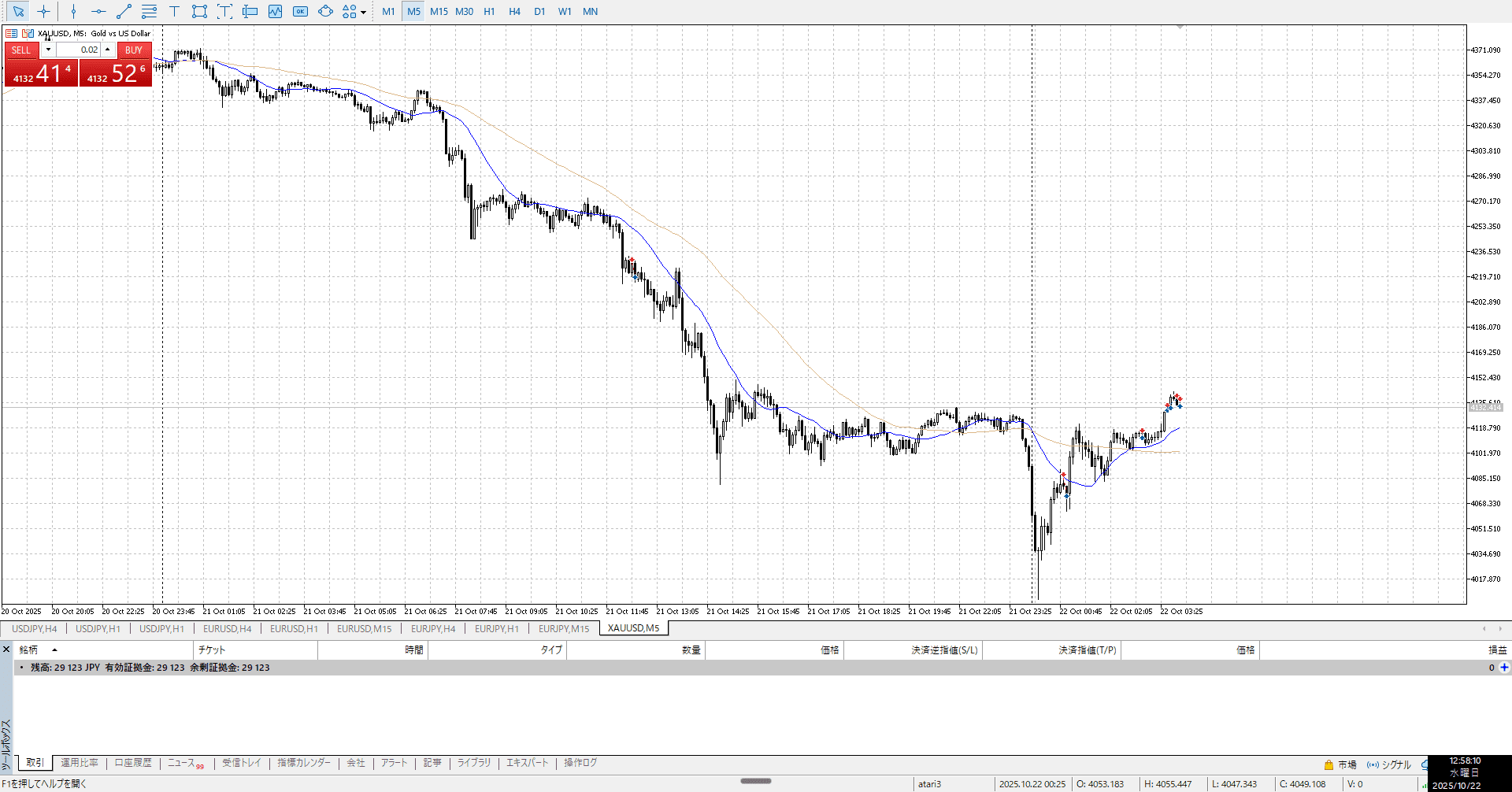Screen dimensions: 1512x792
Task: Switch to the EURUSD,H4 chart tab
Action: (227, 628)
